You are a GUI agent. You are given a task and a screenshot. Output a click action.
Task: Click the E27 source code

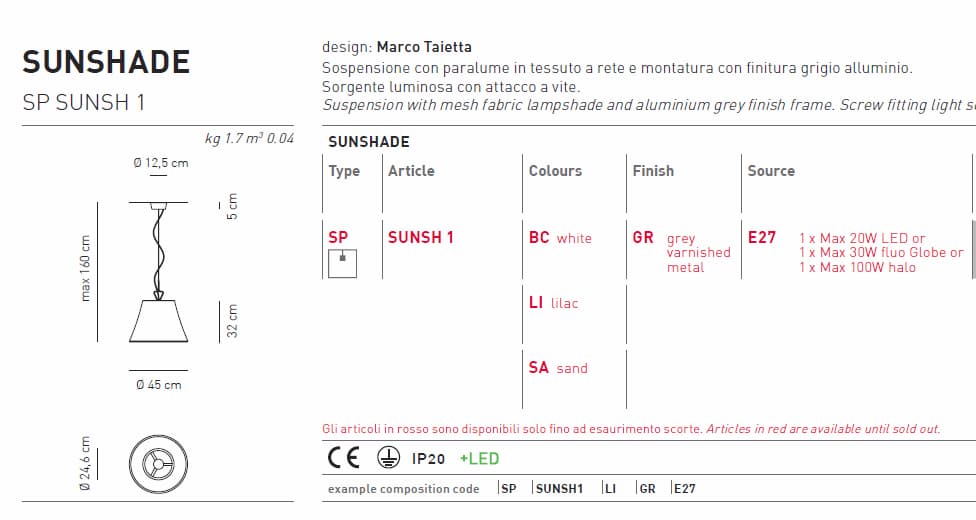pos(762,237)
